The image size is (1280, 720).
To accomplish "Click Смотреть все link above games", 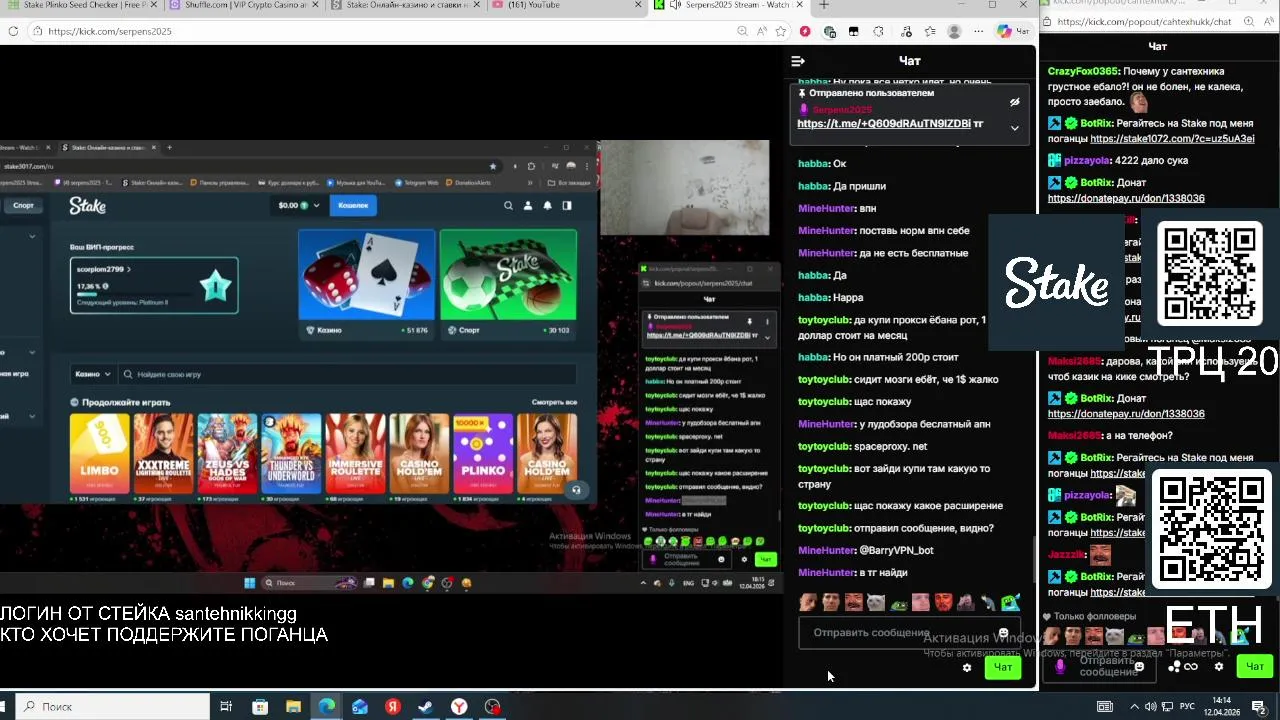I will click(x=554, y=402).
